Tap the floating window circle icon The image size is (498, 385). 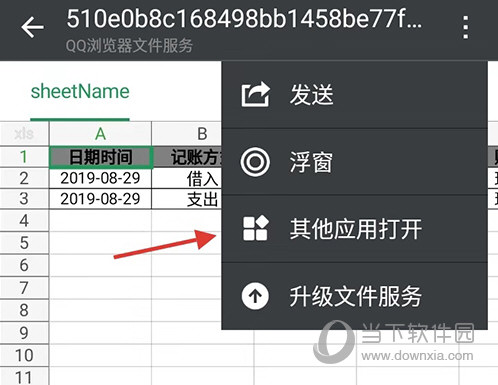pyautogui.click(x=255, y=162)
